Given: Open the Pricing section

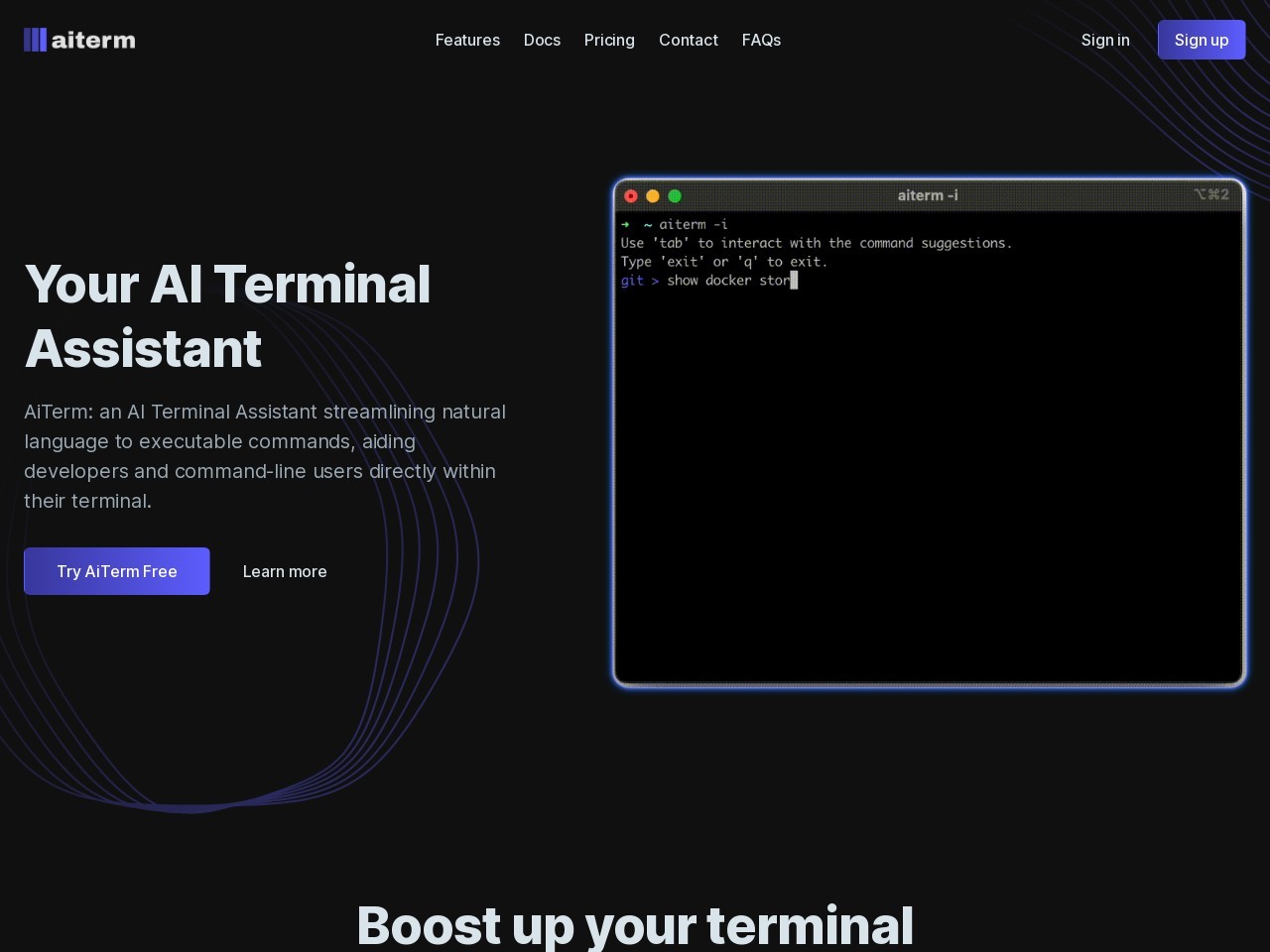Looking at the screenshot, I should click(609, 40).
